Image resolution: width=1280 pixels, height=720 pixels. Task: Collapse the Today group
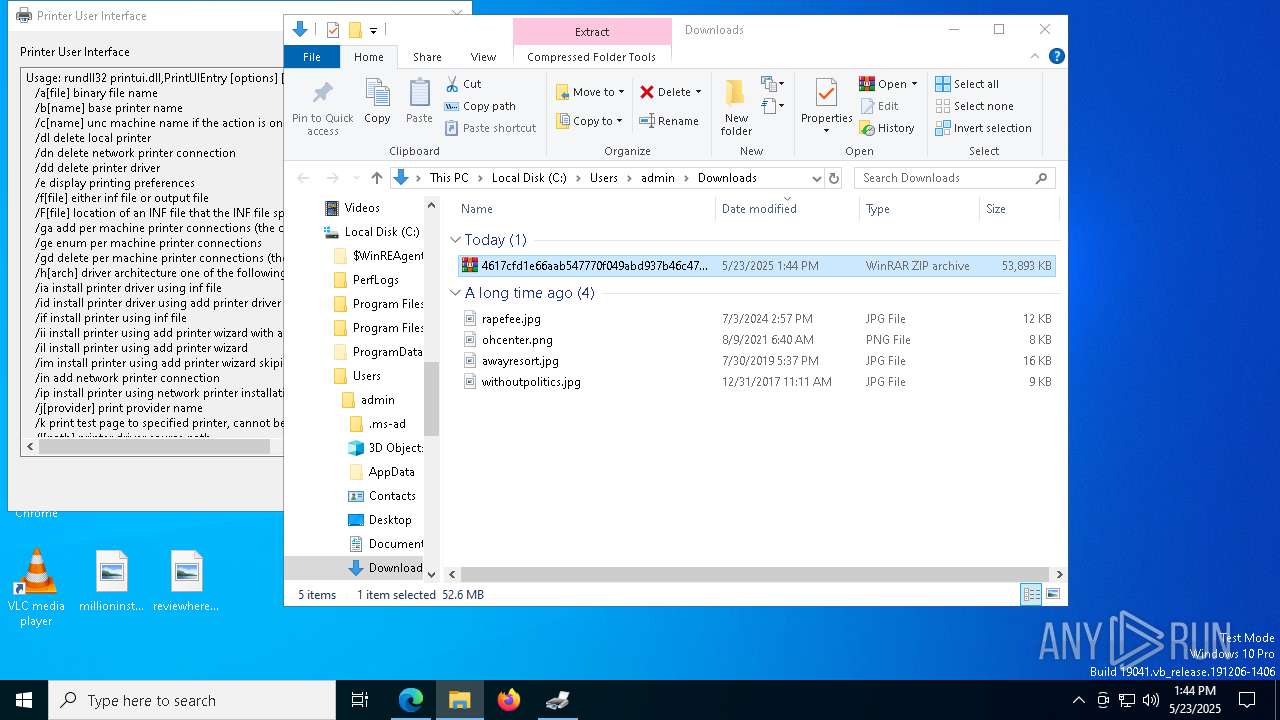455,240
